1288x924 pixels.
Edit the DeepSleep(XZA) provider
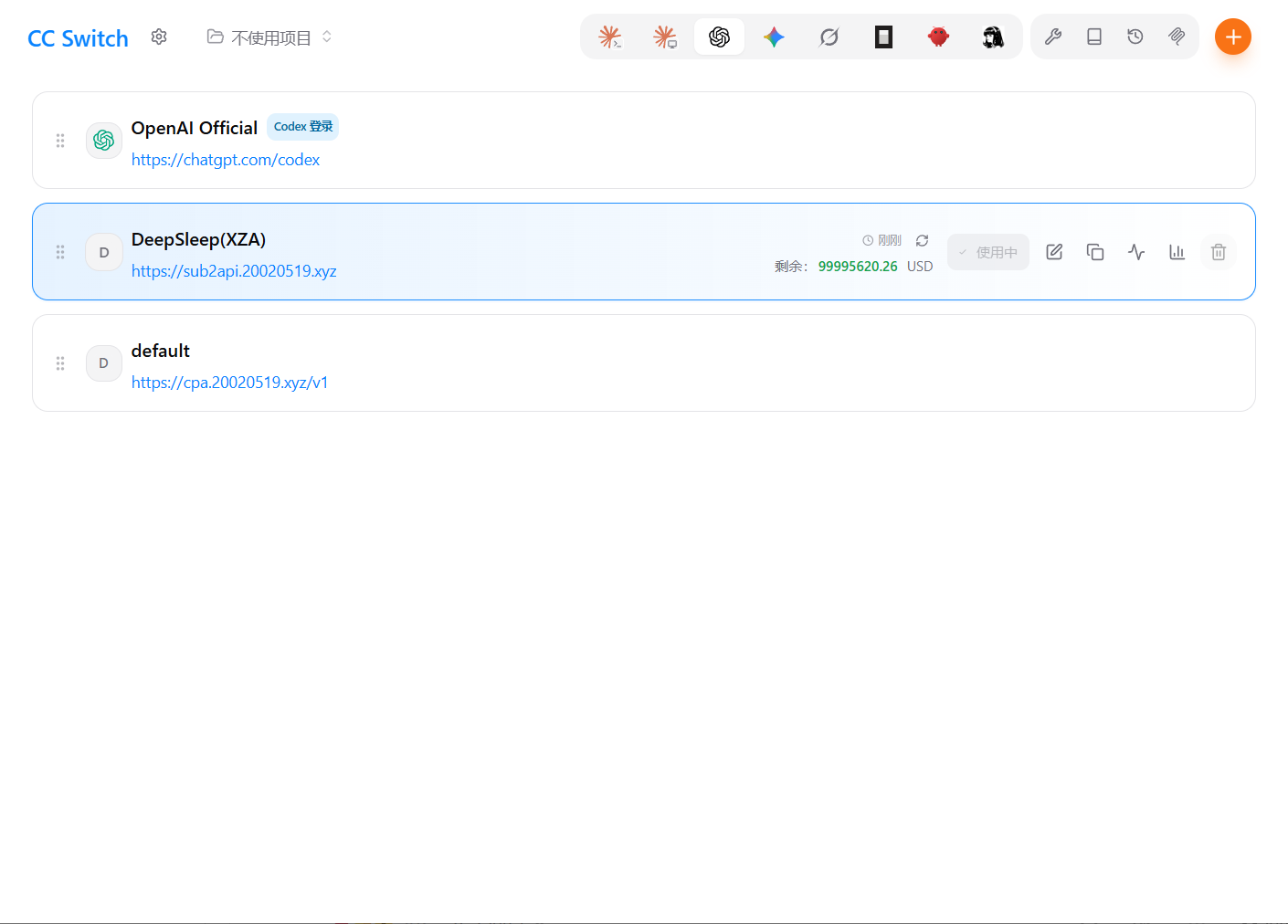(1054, 252)
